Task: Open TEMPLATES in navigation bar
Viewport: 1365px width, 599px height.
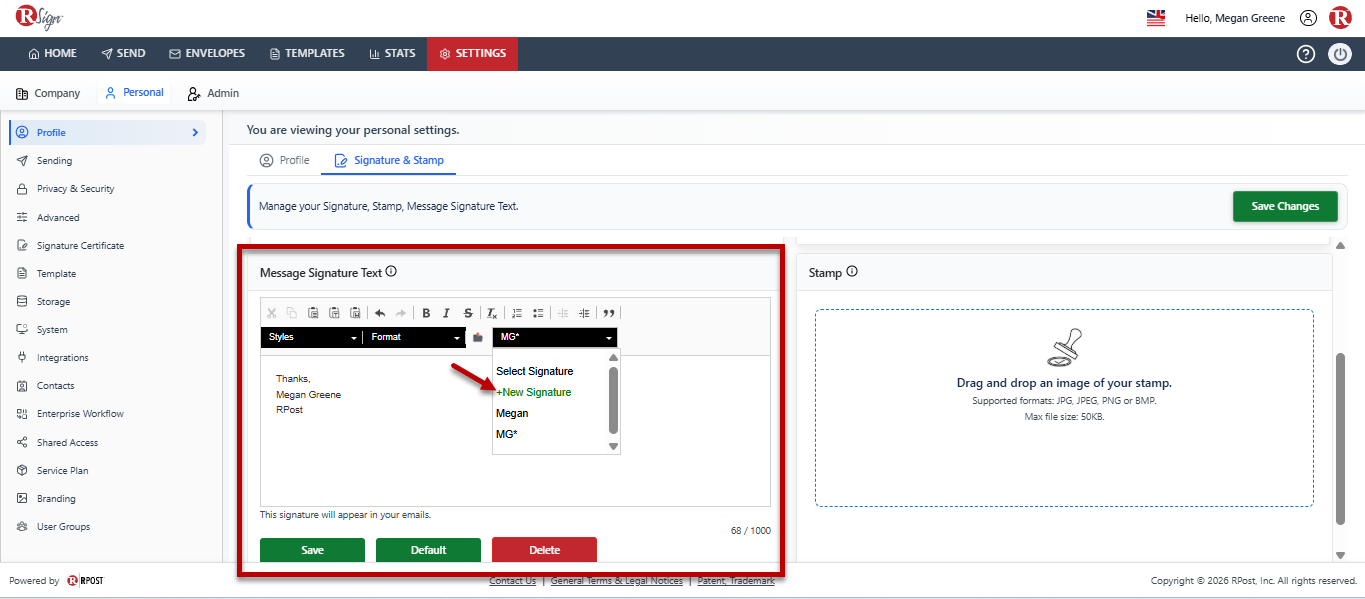Action: point(307,54)
